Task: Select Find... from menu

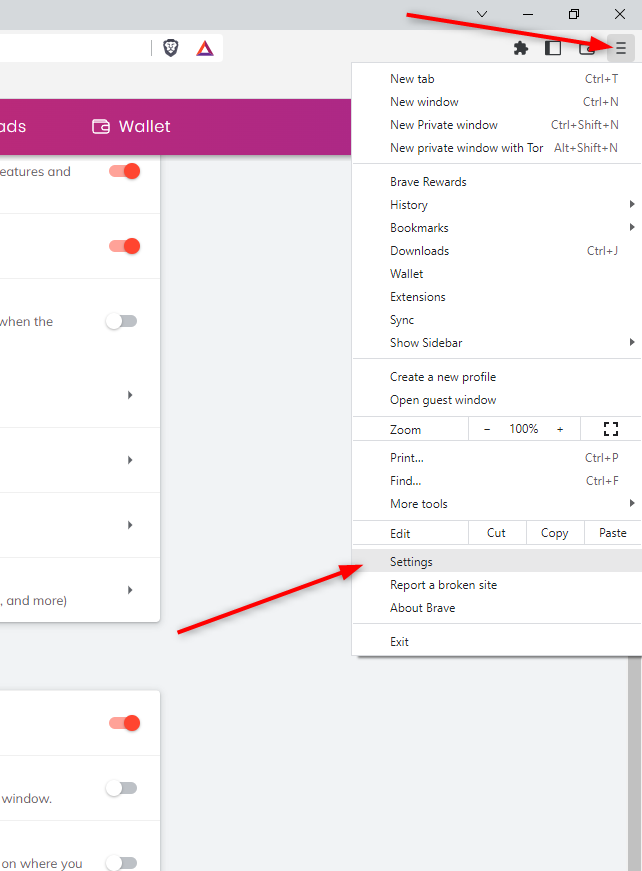Action: pos(496,481)
